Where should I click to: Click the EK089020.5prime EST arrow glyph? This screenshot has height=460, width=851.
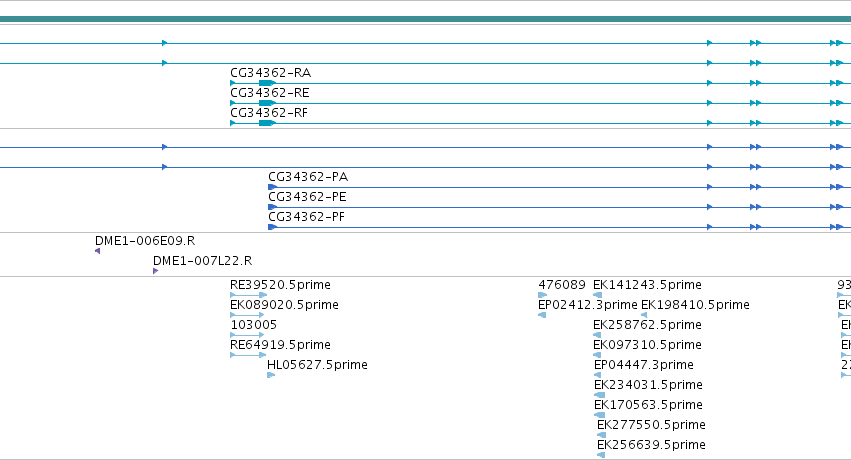pos(247,315)
